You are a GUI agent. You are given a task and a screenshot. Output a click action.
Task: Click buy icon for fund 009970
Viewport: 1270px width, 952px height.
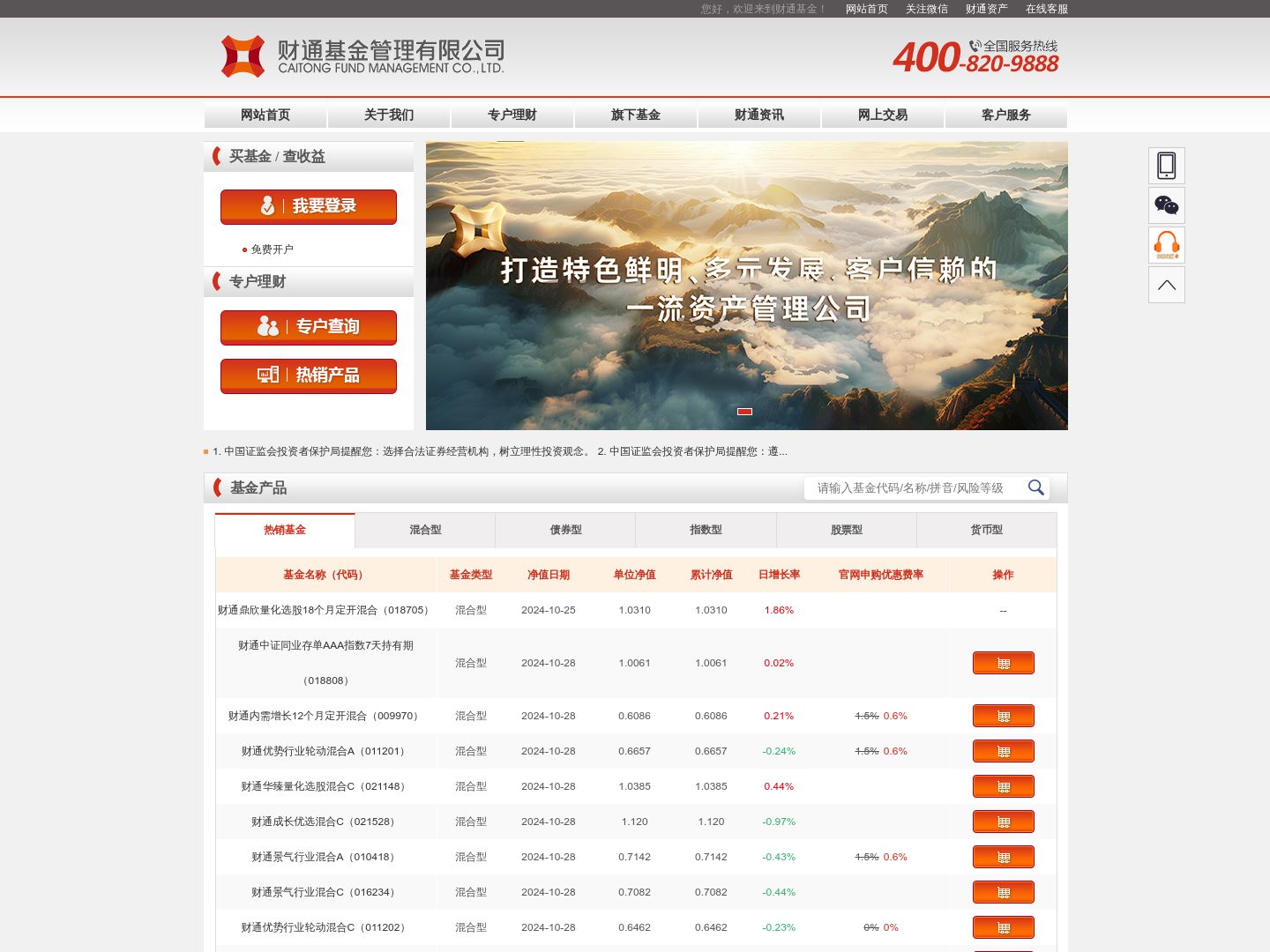[1004, 716]
